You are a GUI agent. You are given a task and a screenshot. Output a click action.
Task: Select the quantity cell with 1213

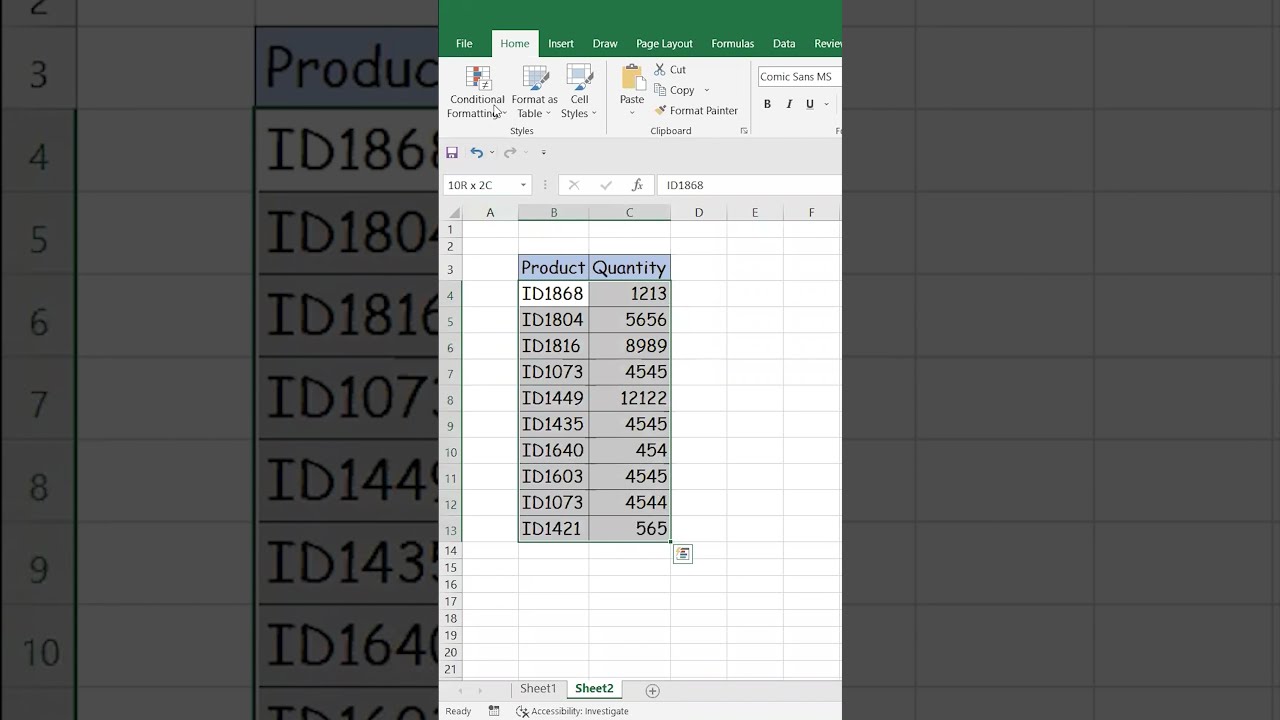click(630, 294)
